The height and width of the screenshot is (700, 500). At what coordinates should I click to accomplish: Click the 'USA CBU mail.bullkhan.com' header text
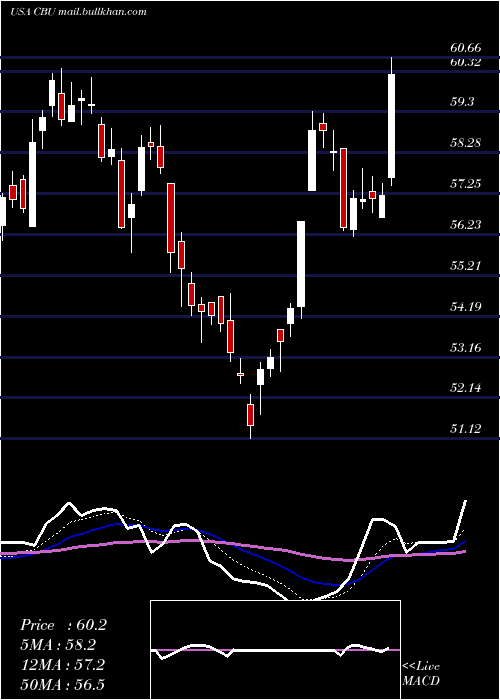pos(78,12)
